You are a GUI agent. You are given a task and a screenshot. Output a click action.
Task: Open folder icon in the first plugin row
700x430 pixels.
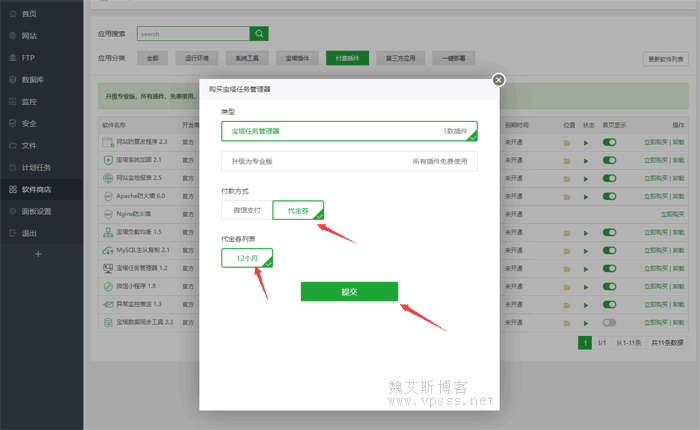[x=567, y=143]
